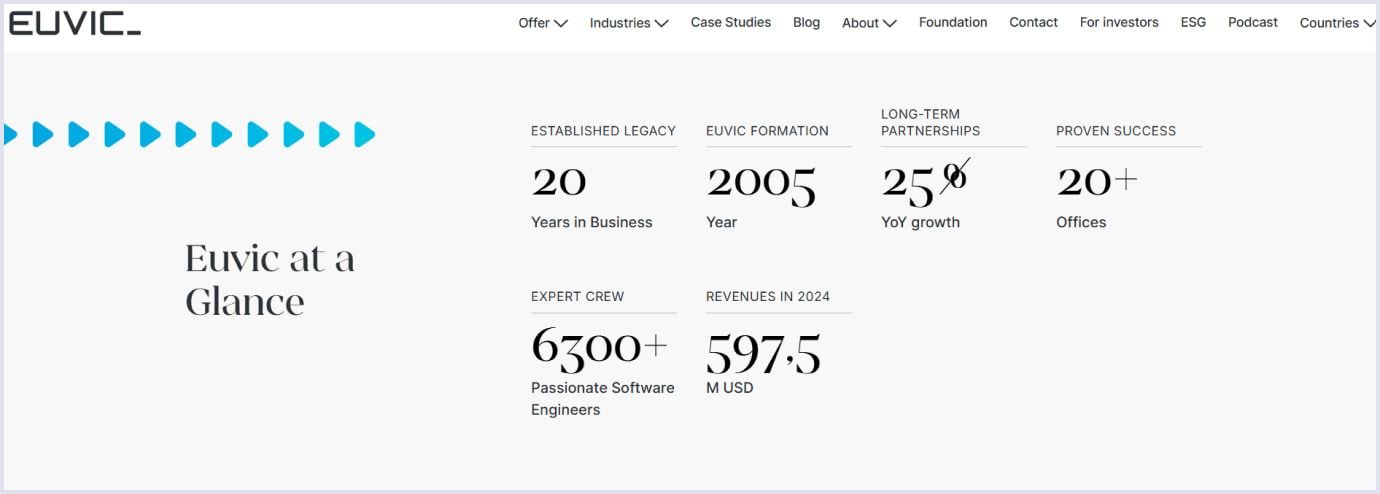Select the 'REVENUES IN 2024' label

pyautogui.click(x=768, y=296)
